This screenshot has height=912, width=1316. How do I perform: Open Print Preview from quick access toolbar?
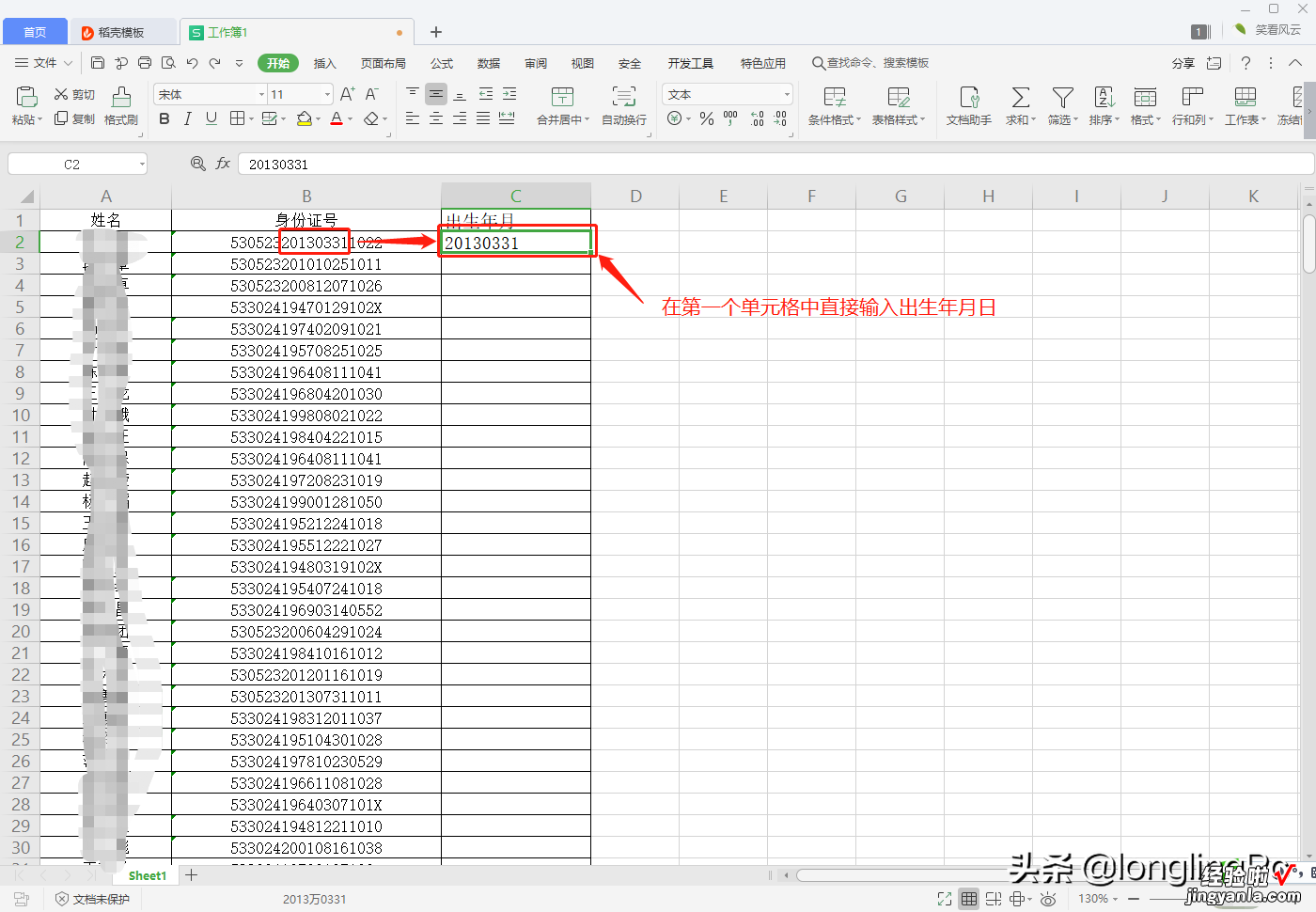tap(168, 63)
